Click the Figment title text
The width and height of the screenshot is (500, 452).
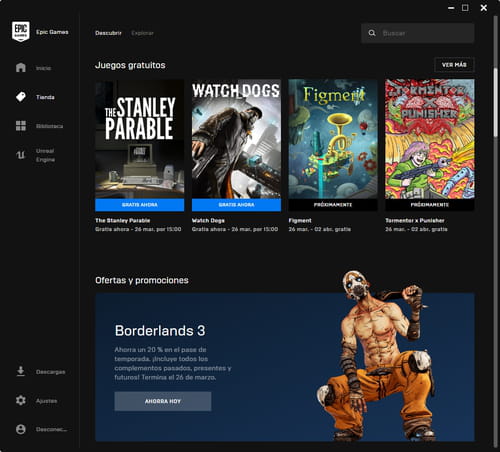point(300,220)
